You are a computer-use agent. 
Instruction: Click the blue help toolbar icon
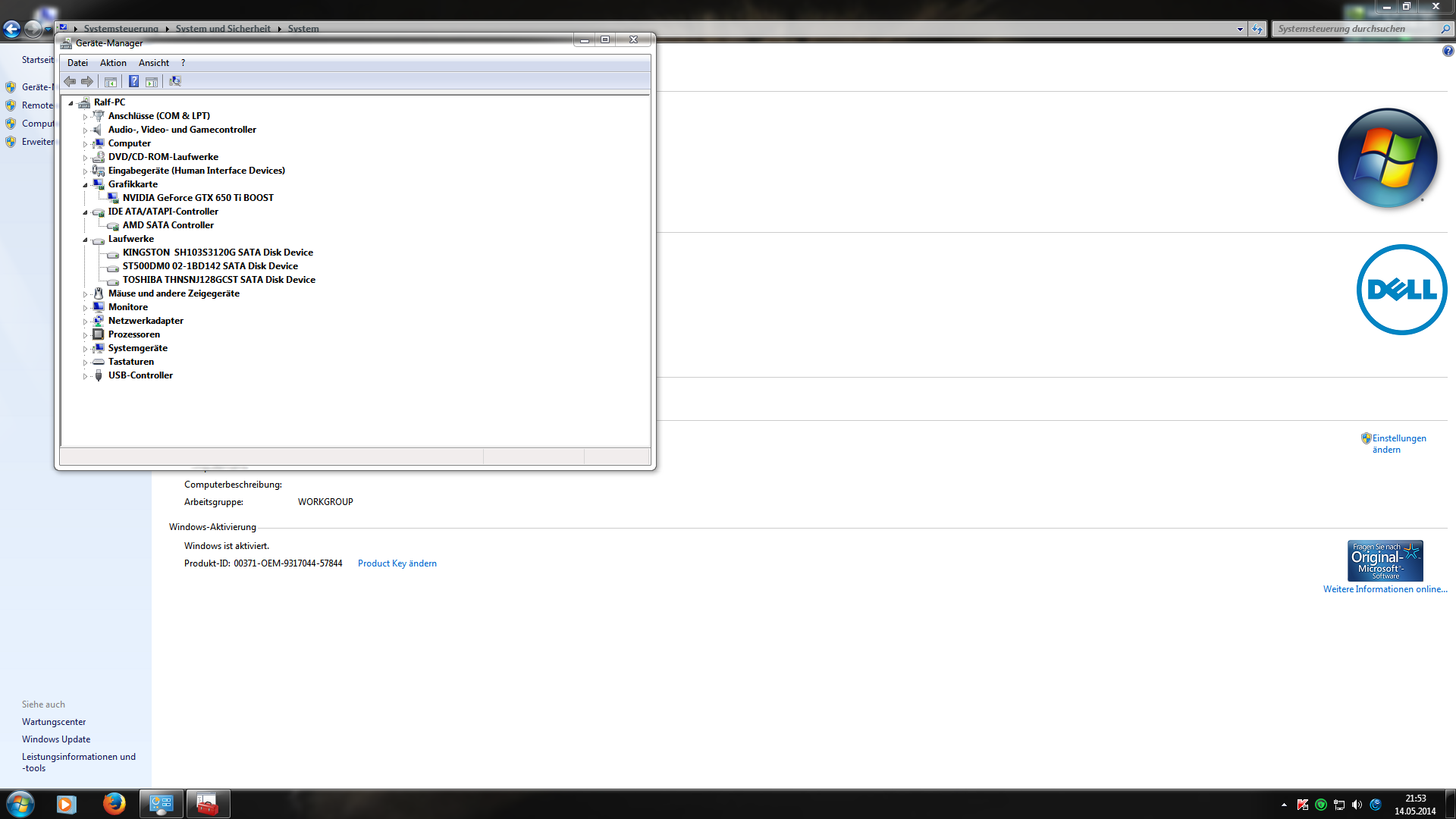coord(133,81)
